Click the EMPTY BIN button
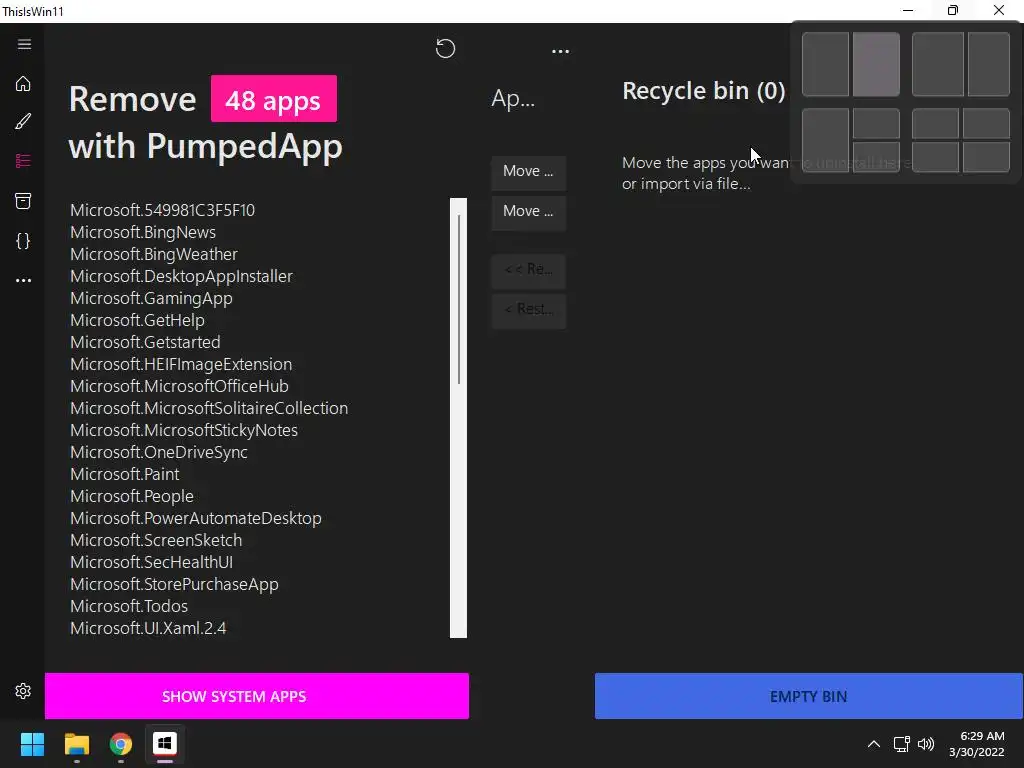 (808, 696)
